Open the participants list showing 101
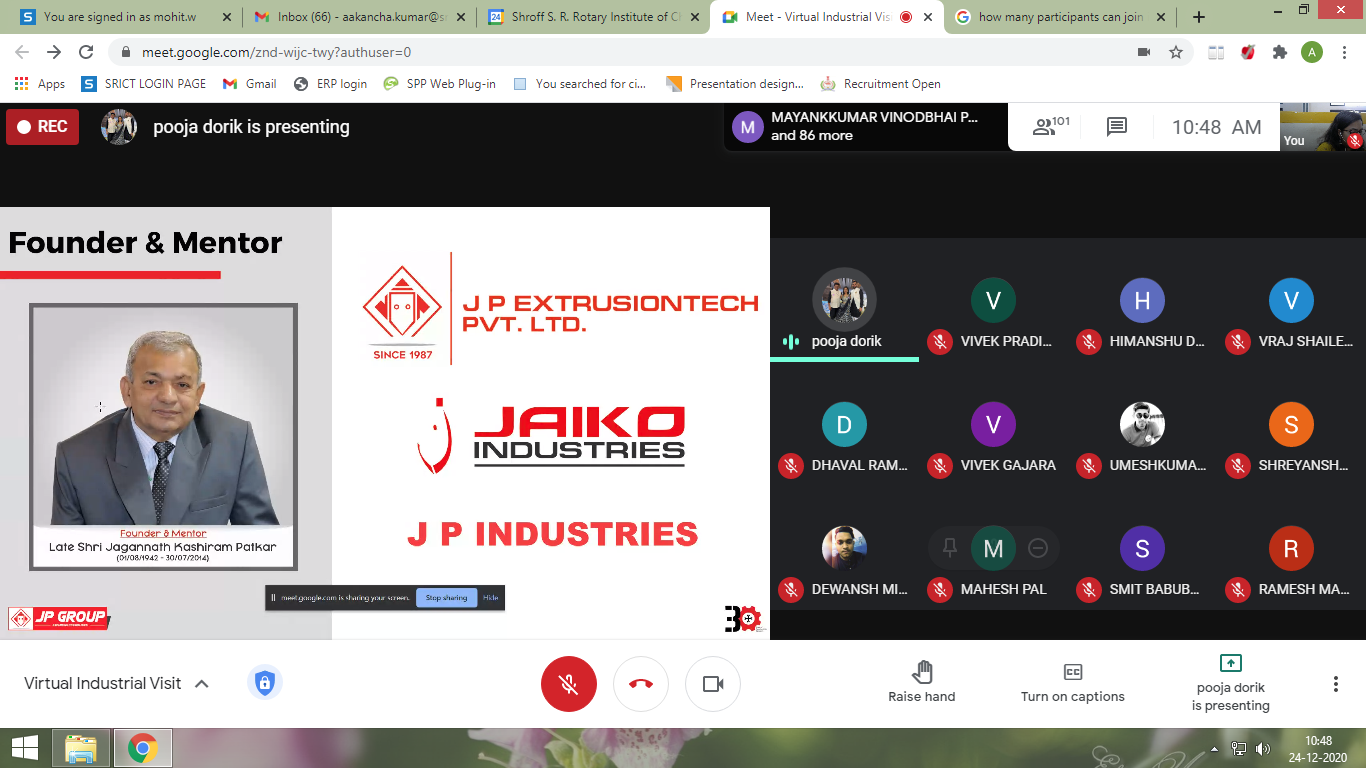 [1051, 126]
